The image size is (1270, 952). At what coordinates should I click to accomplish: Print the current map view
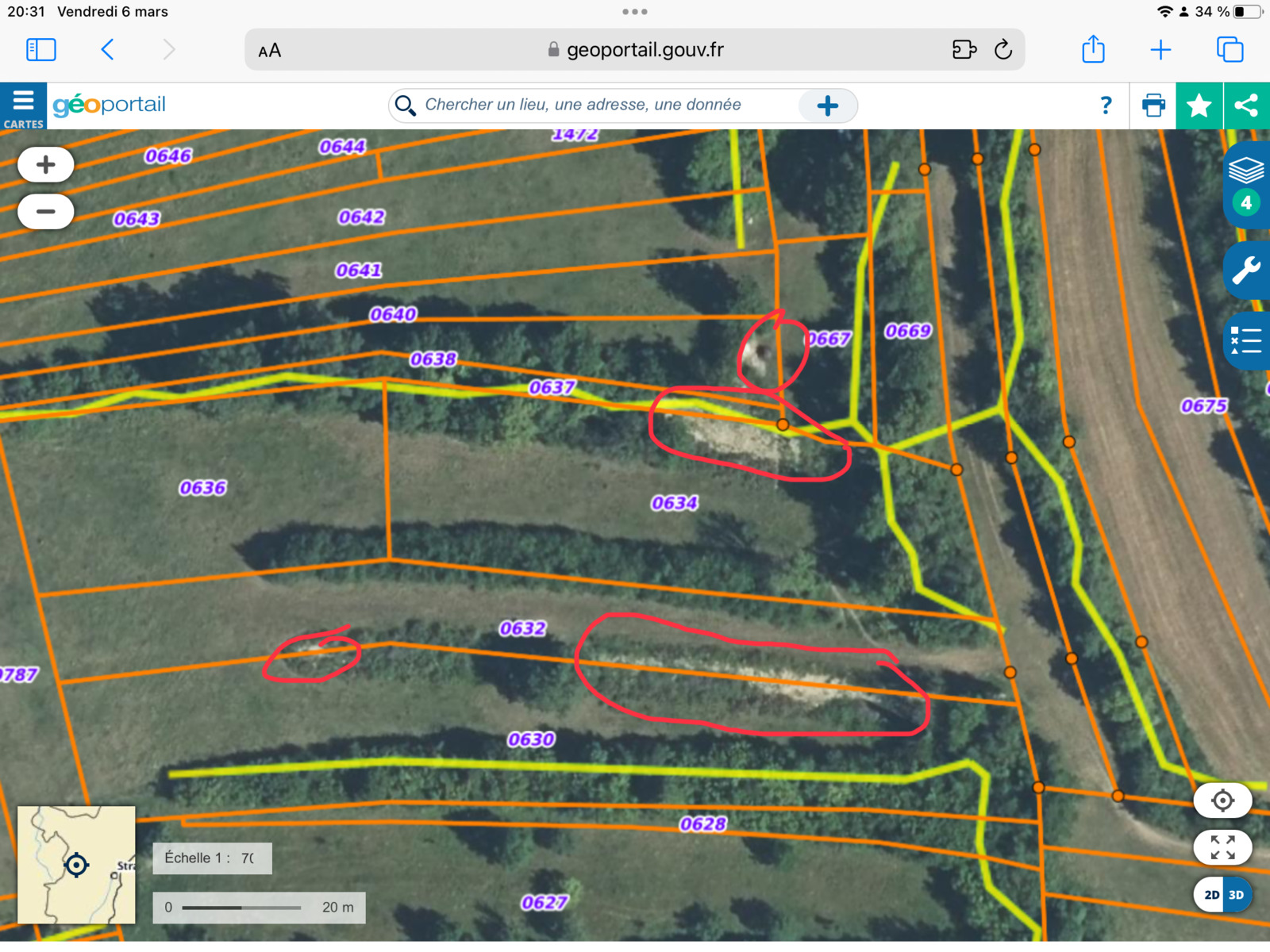pos(1153,106)
